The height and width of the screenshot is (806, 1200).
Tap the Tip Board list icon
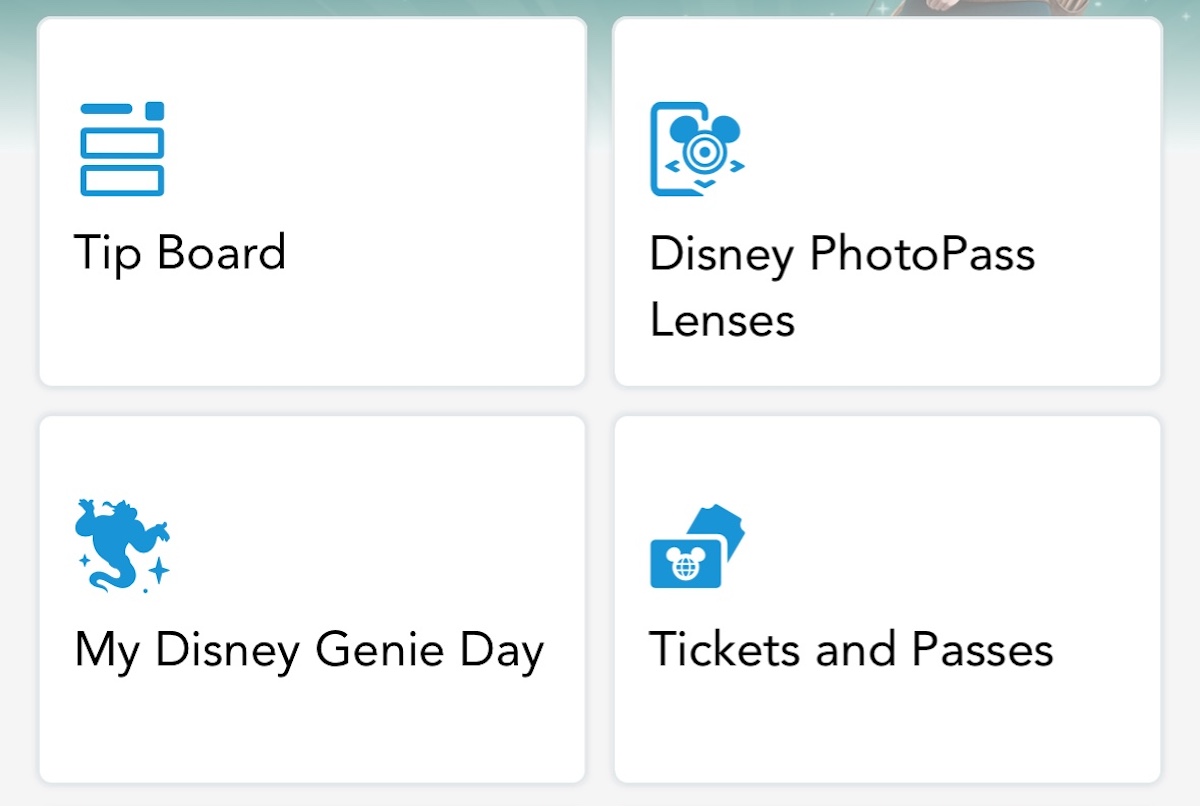[x=121, y=149]
